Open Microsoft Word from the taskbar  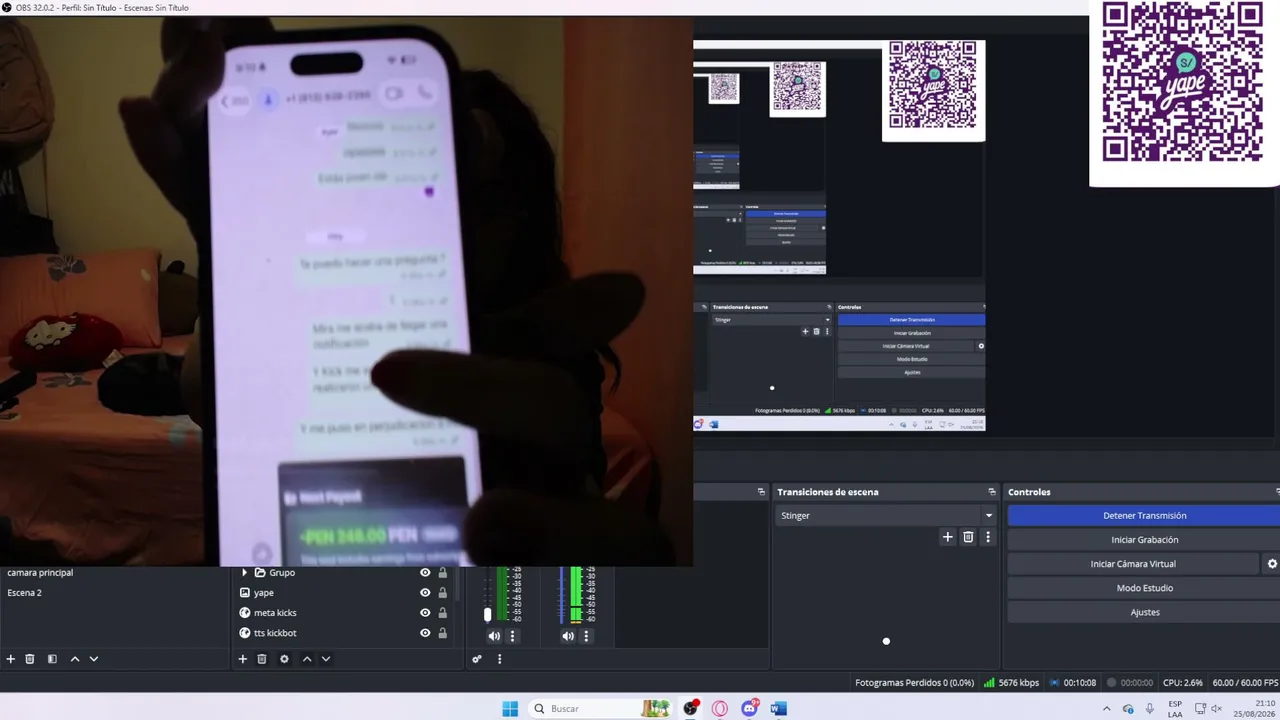click(x=779, y=709)
